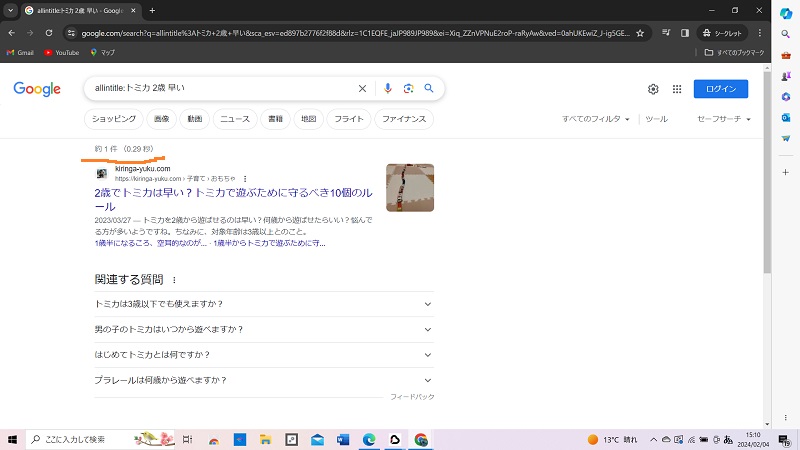Image resolution: width=800 pixels, height=450 pixels.
Task: Expand question トミカは3歳以下でも使えますか？
Action: coord(264,304)
